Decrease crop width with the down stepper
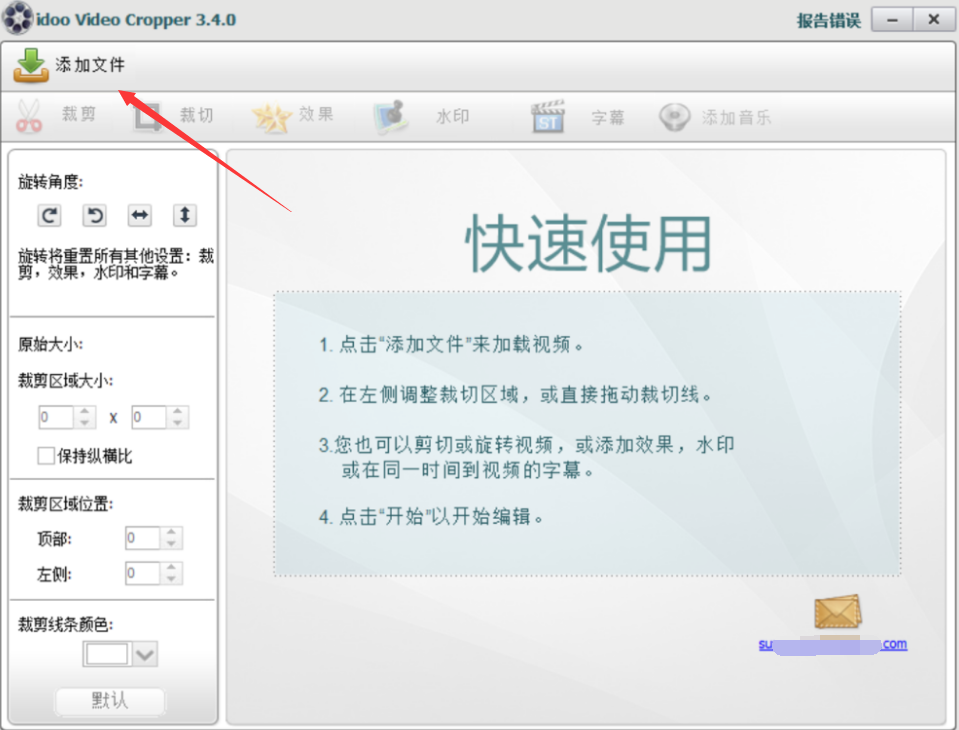The image size is (959, 730). tap(84, 422)
